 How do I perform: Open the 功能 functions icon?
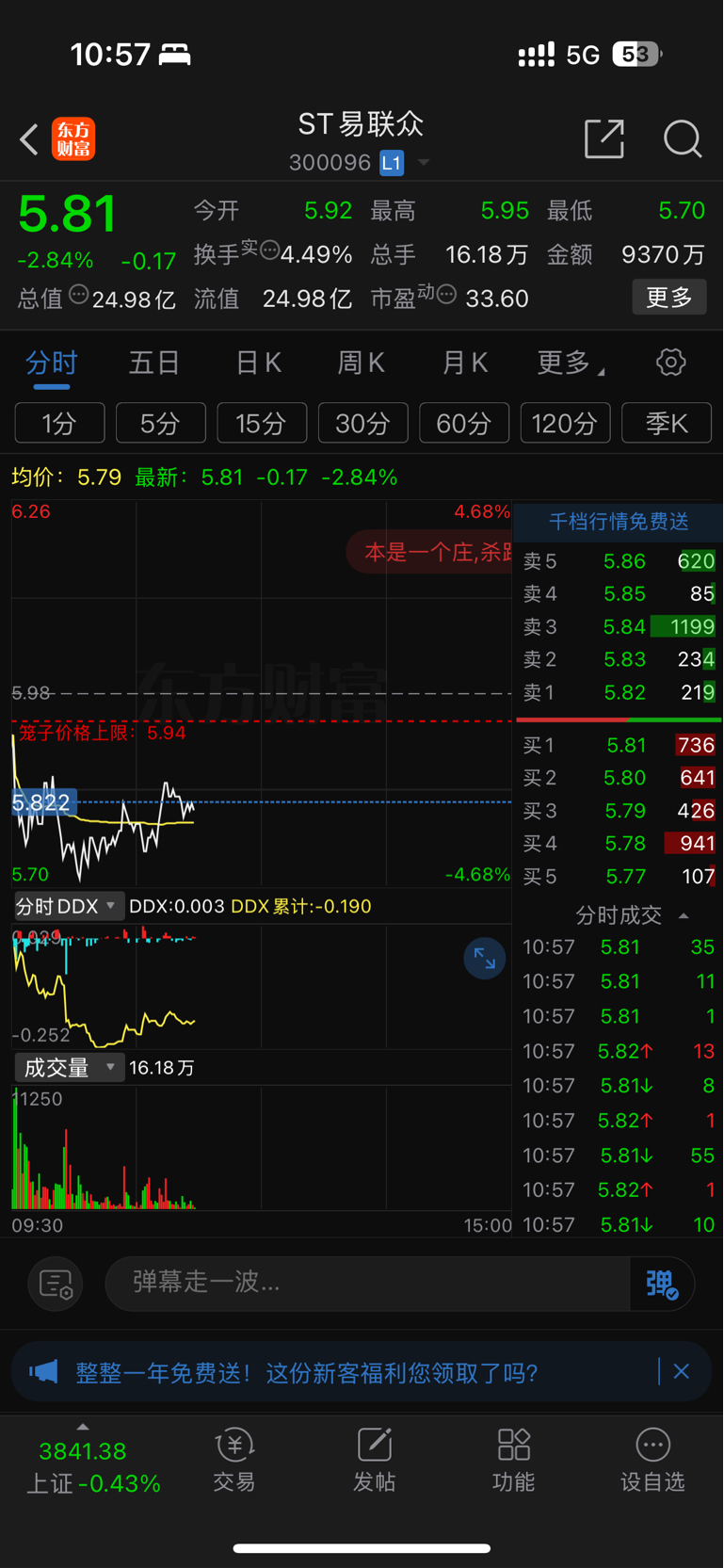(514, 1461)
